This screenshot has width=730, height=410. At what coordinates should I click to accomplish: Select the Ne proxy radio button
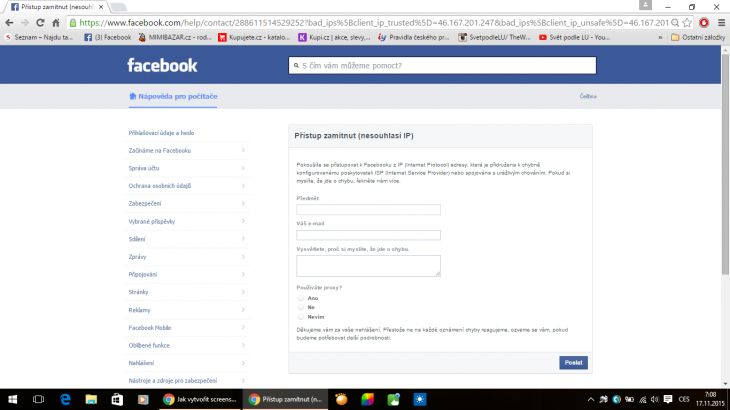pos(301,307)
